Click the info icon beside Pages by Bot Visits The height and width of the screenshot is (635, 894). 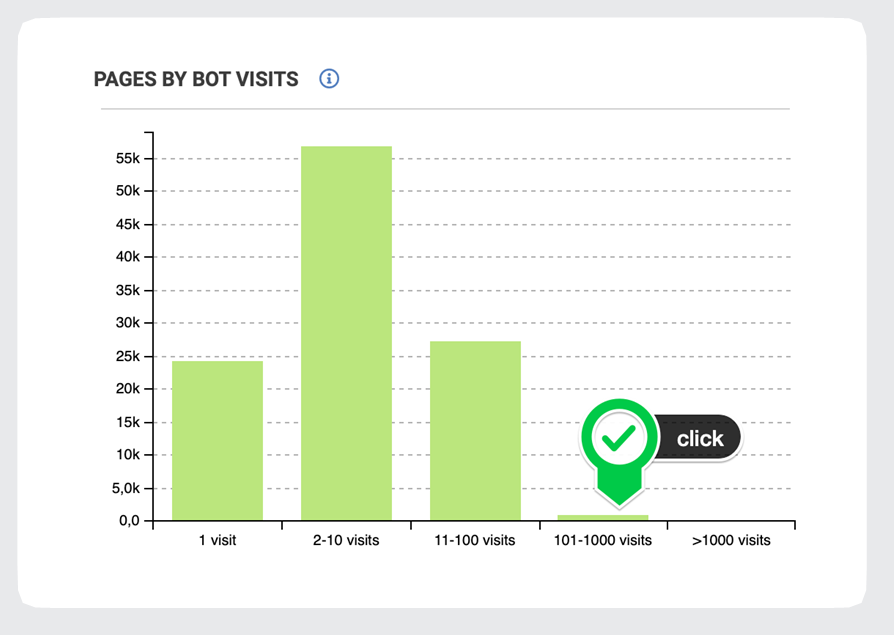pyautogui.click(x=329, y=79)
